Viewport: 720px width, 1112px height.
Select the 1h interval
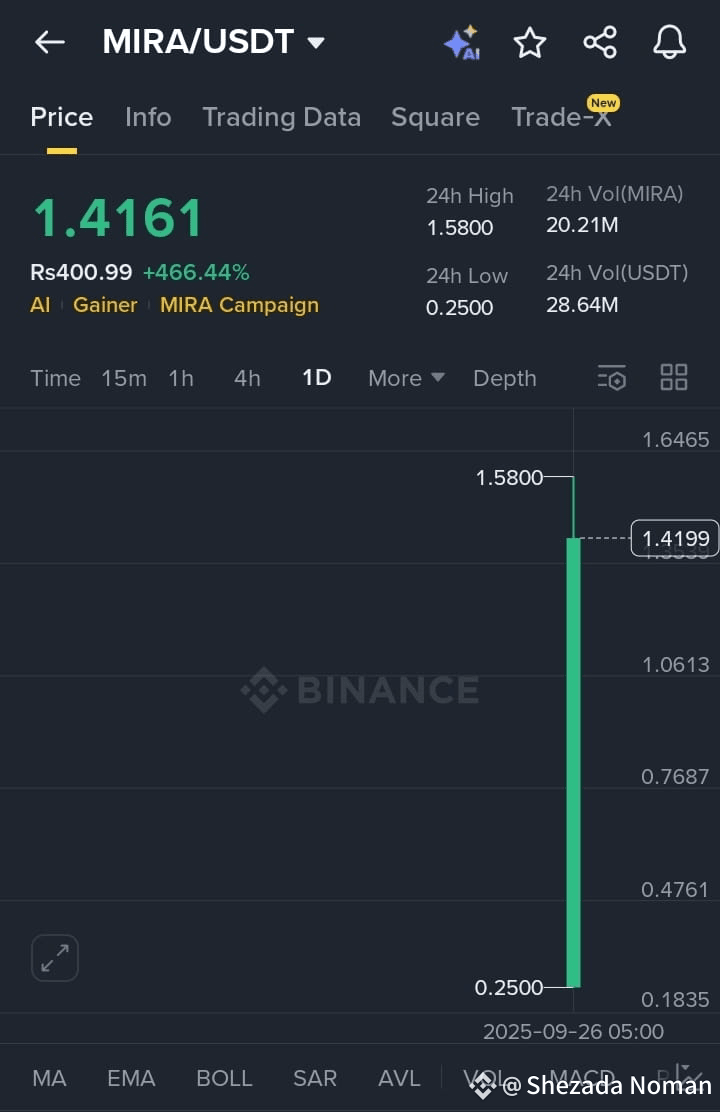181,378
